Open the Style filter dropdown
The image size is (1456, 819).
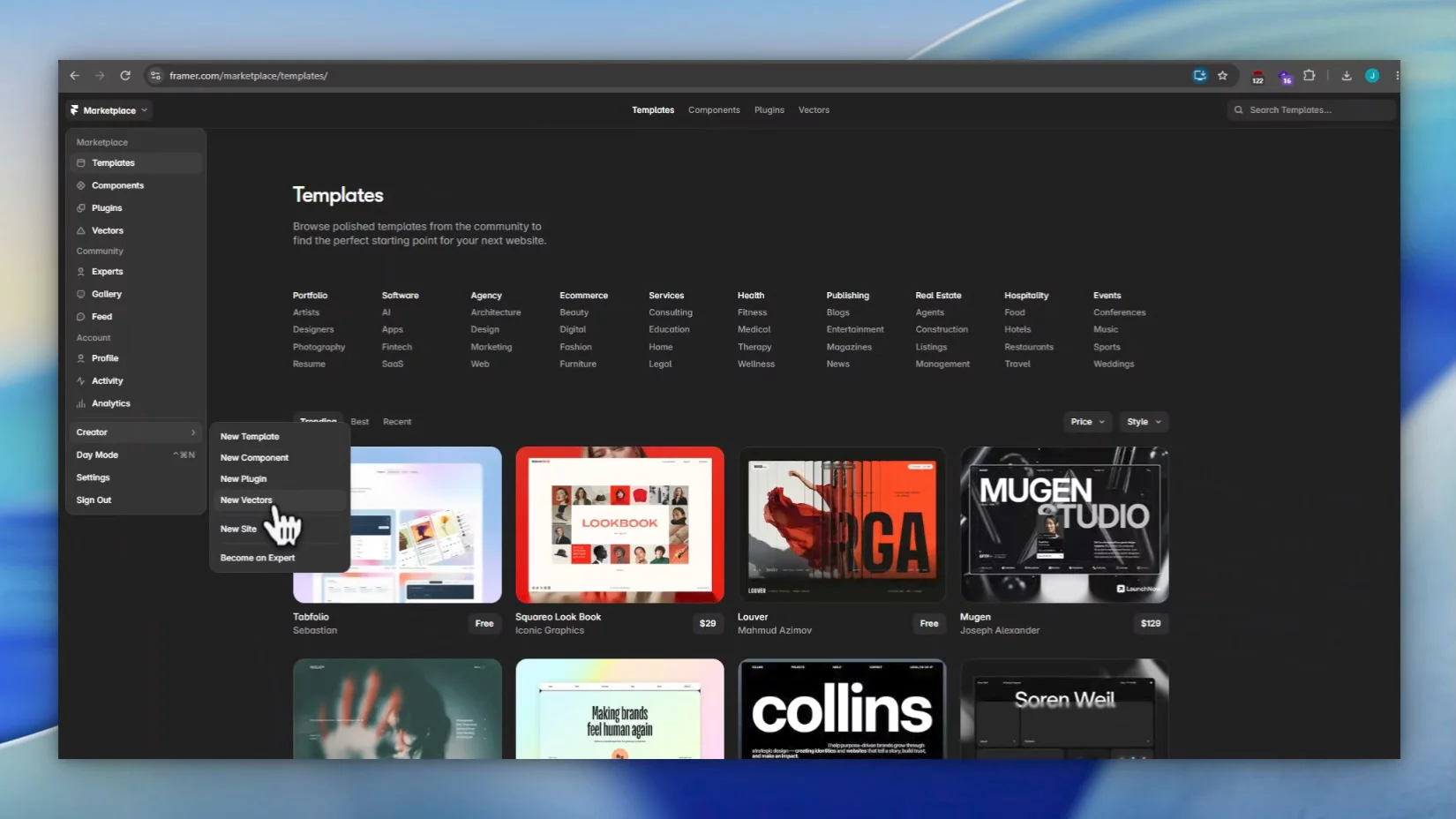point(1144,422)
